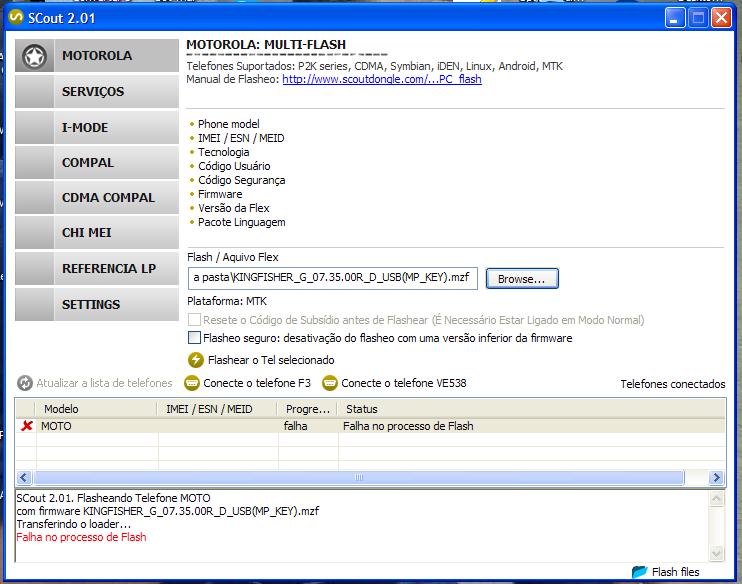This screenshot has width=742, height=584.
Task: Click Atualizar a lista de telefones
Action: click(104, 383)
